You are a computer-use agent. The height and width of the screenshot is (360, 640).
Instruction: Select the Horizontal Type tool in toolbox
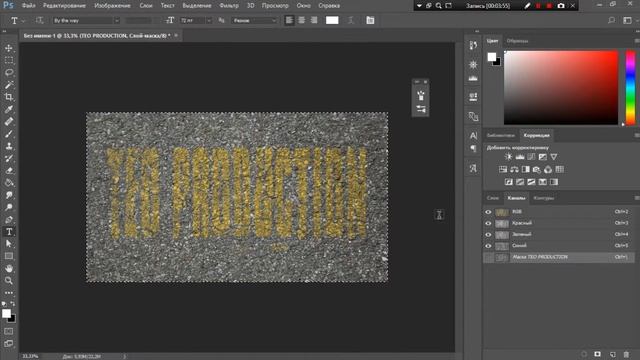coord(9,232)
